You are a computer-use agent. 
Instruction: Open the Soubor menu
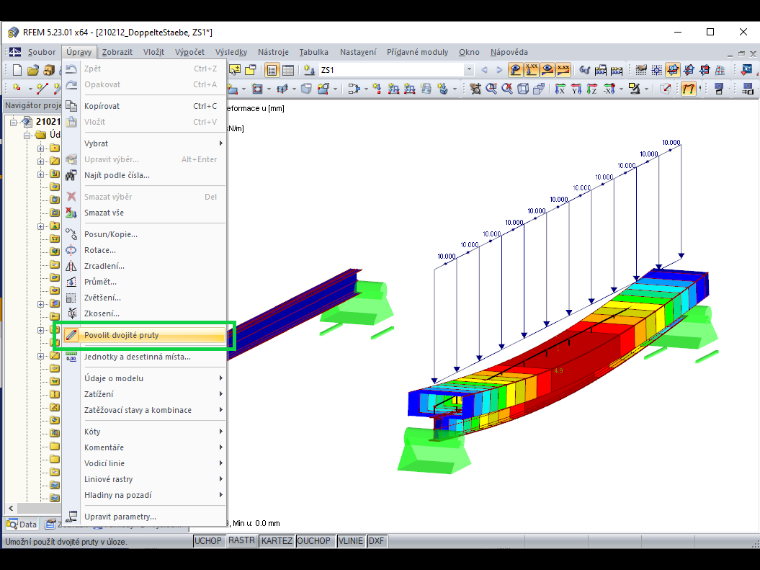[x=42, y=52]
